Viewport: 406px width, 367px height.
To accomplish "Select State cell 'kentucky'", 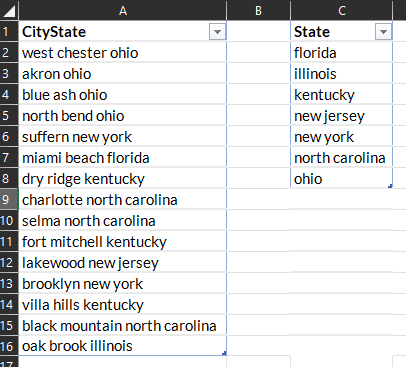I will 342,95.
